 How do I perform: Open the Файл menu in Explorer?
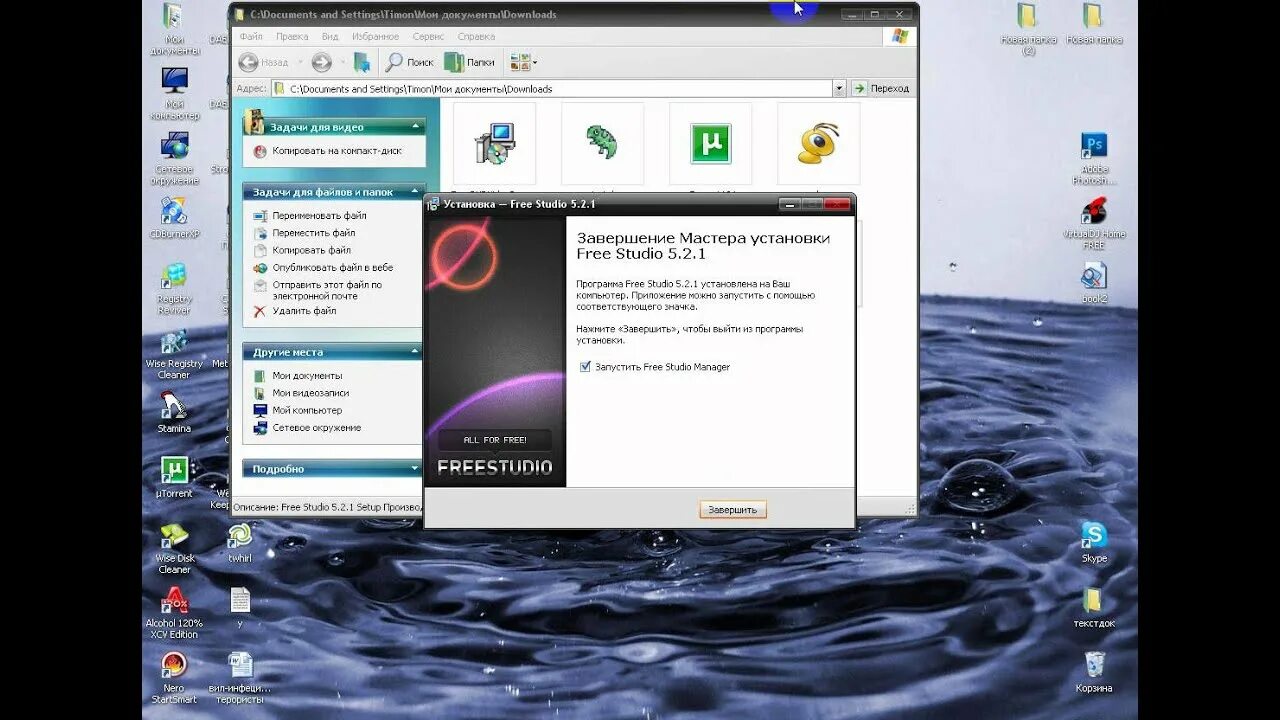point(251,36)
